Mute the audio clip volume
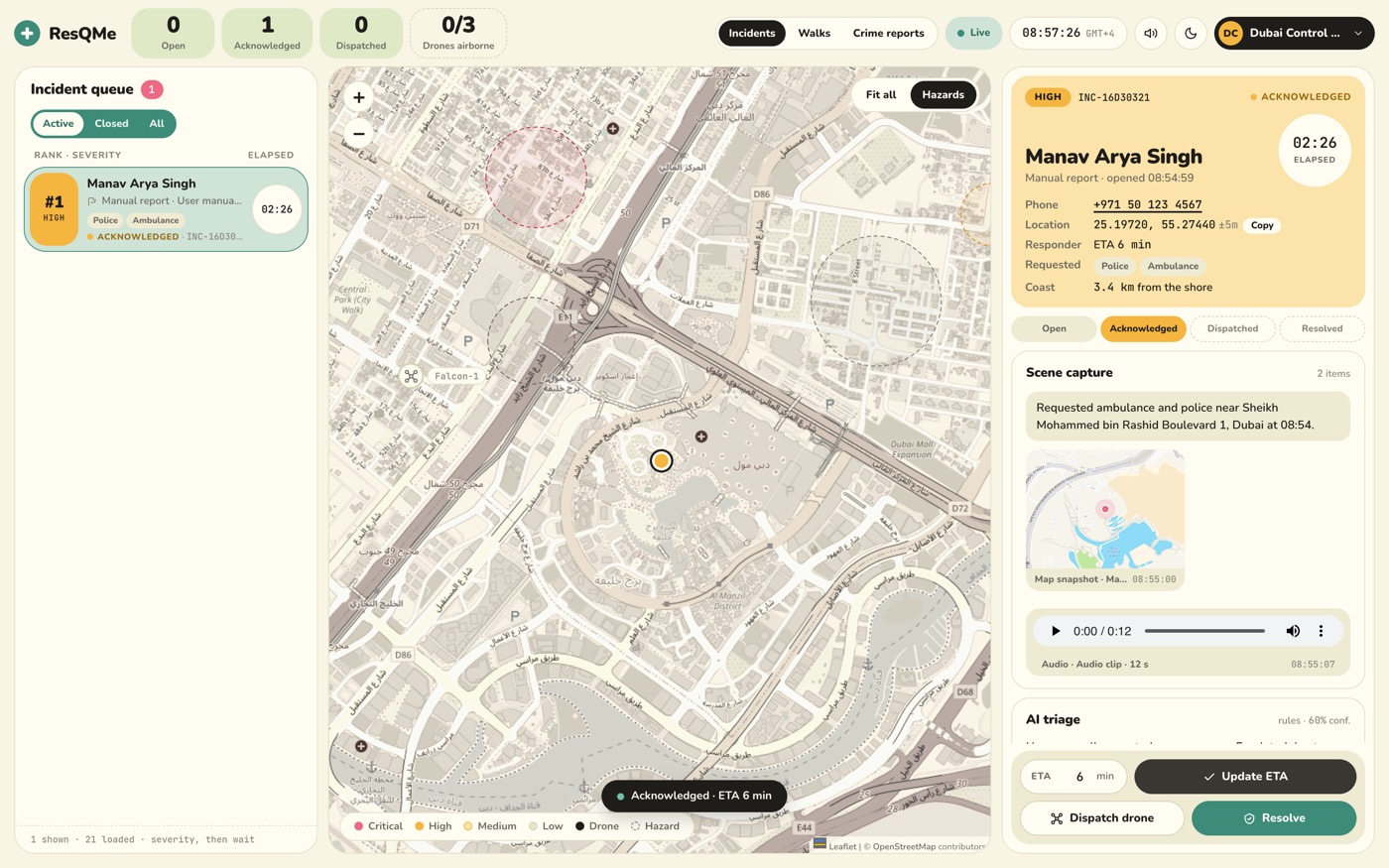The height and width of the screenshot is (868, 1389). [x=1293, y=631]
